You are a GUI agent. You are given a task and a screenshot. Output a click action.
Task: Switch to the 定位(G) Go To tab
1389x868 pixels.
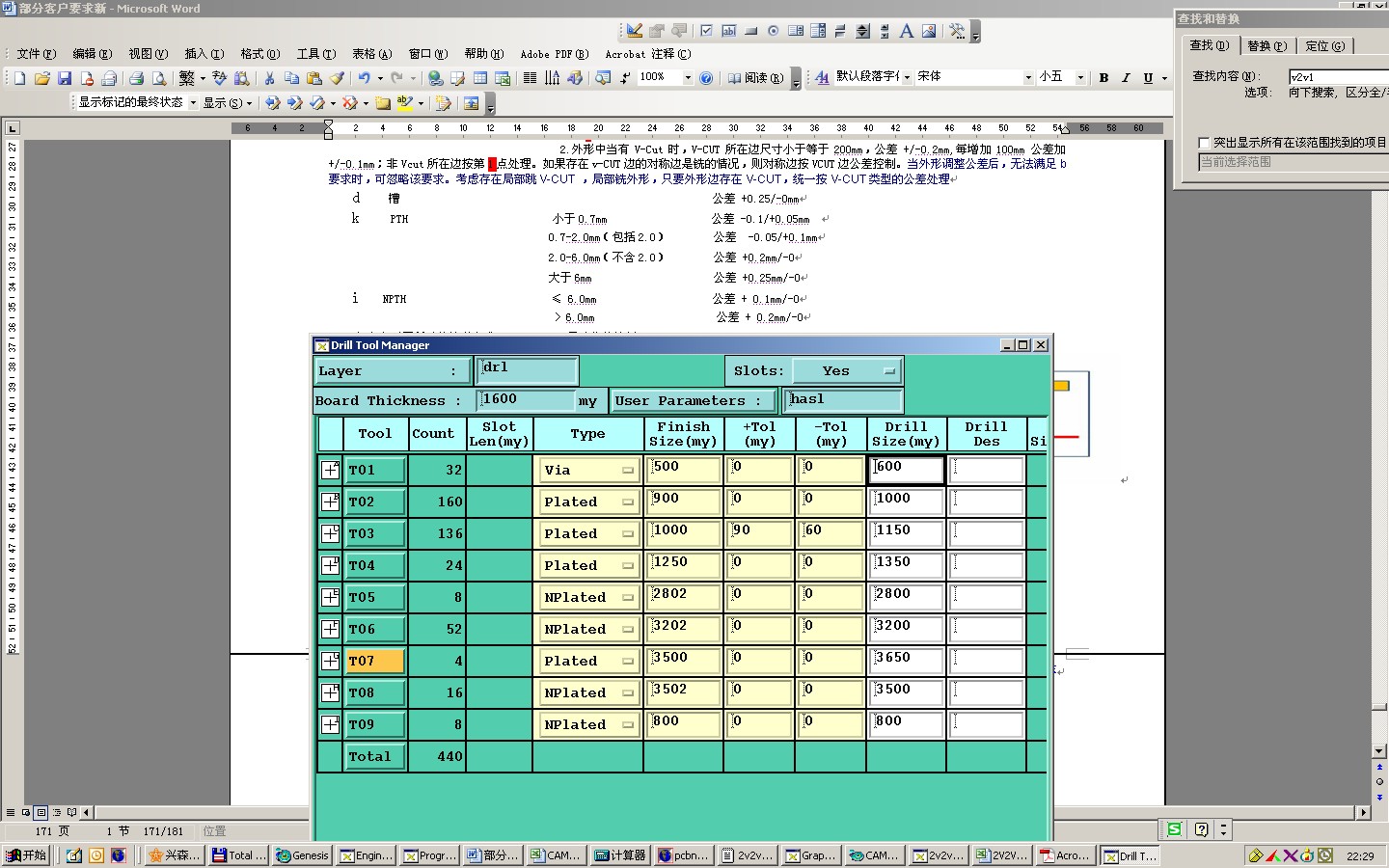pos(1324,45)
